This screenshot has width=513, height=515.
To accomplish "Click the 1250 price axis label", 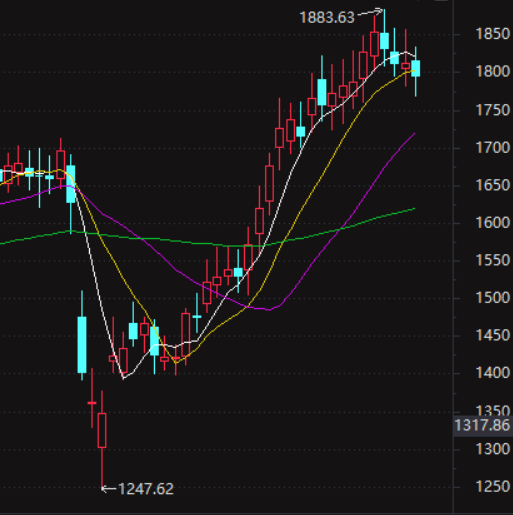I will click(x=493, y=487).
